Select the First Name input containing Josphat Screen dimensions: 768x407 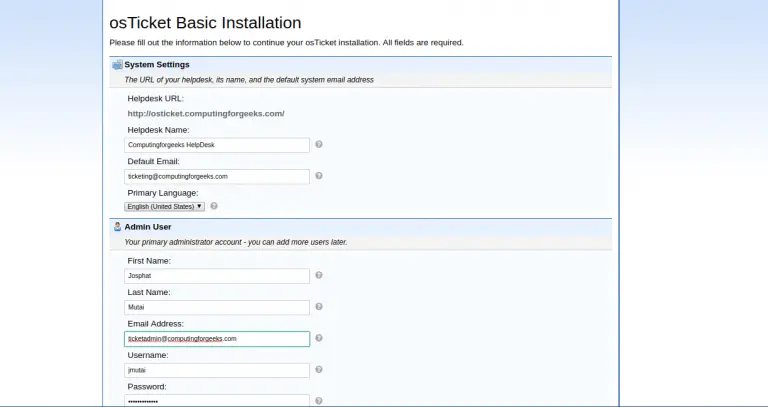click(216, 276)
